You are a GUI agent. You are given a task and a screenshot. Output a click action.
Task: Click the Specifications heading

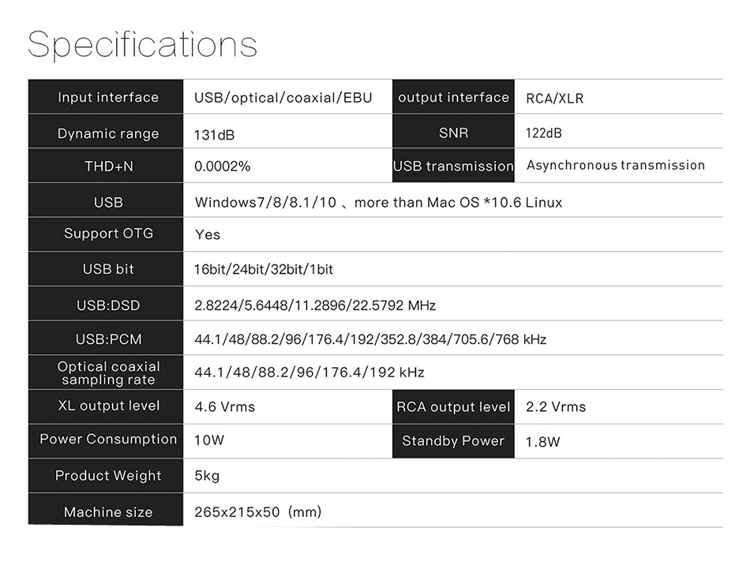pos(142,44)
